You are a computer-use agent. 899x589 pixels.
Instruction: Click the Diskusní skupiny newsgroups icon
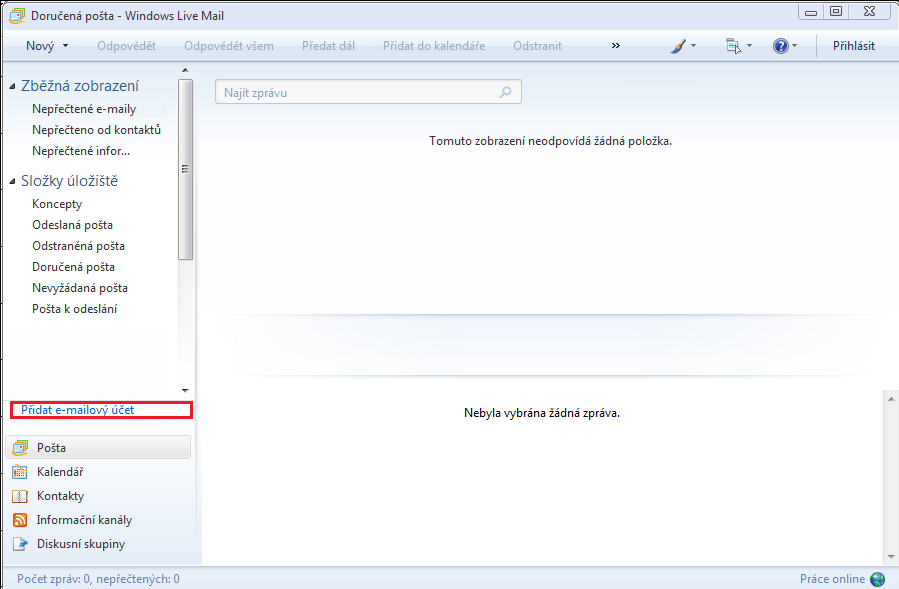tap(19, 544)
